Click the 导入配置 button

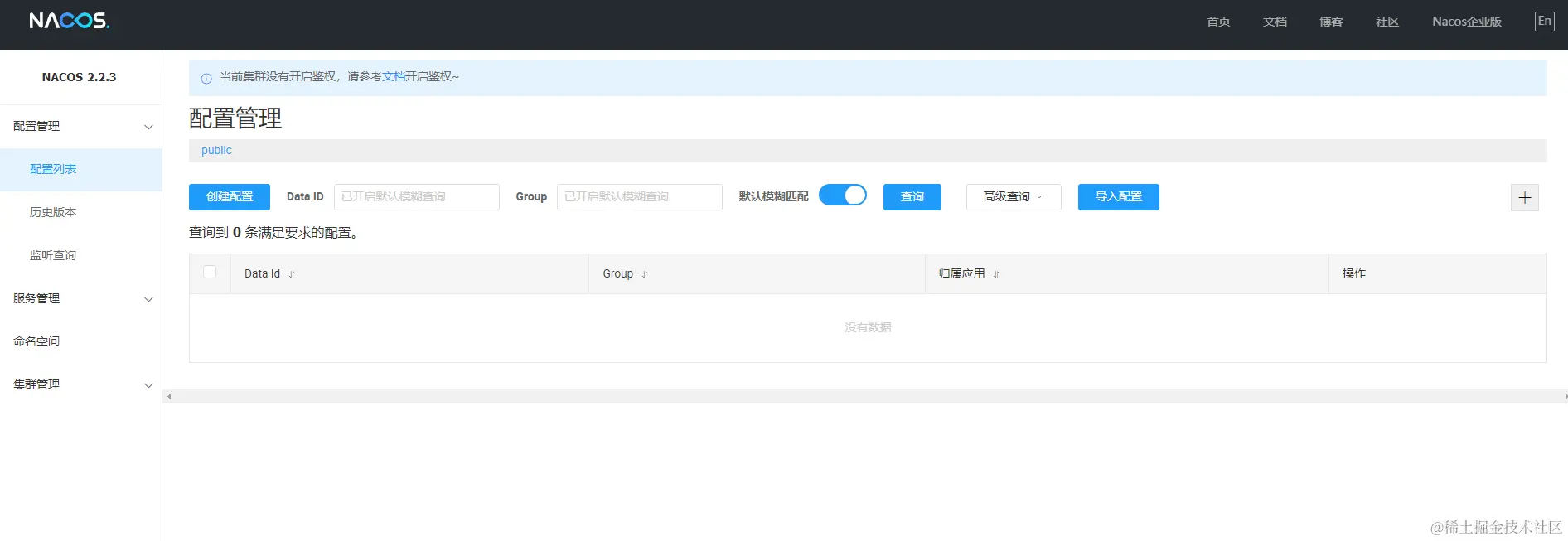coord(1119,197)
